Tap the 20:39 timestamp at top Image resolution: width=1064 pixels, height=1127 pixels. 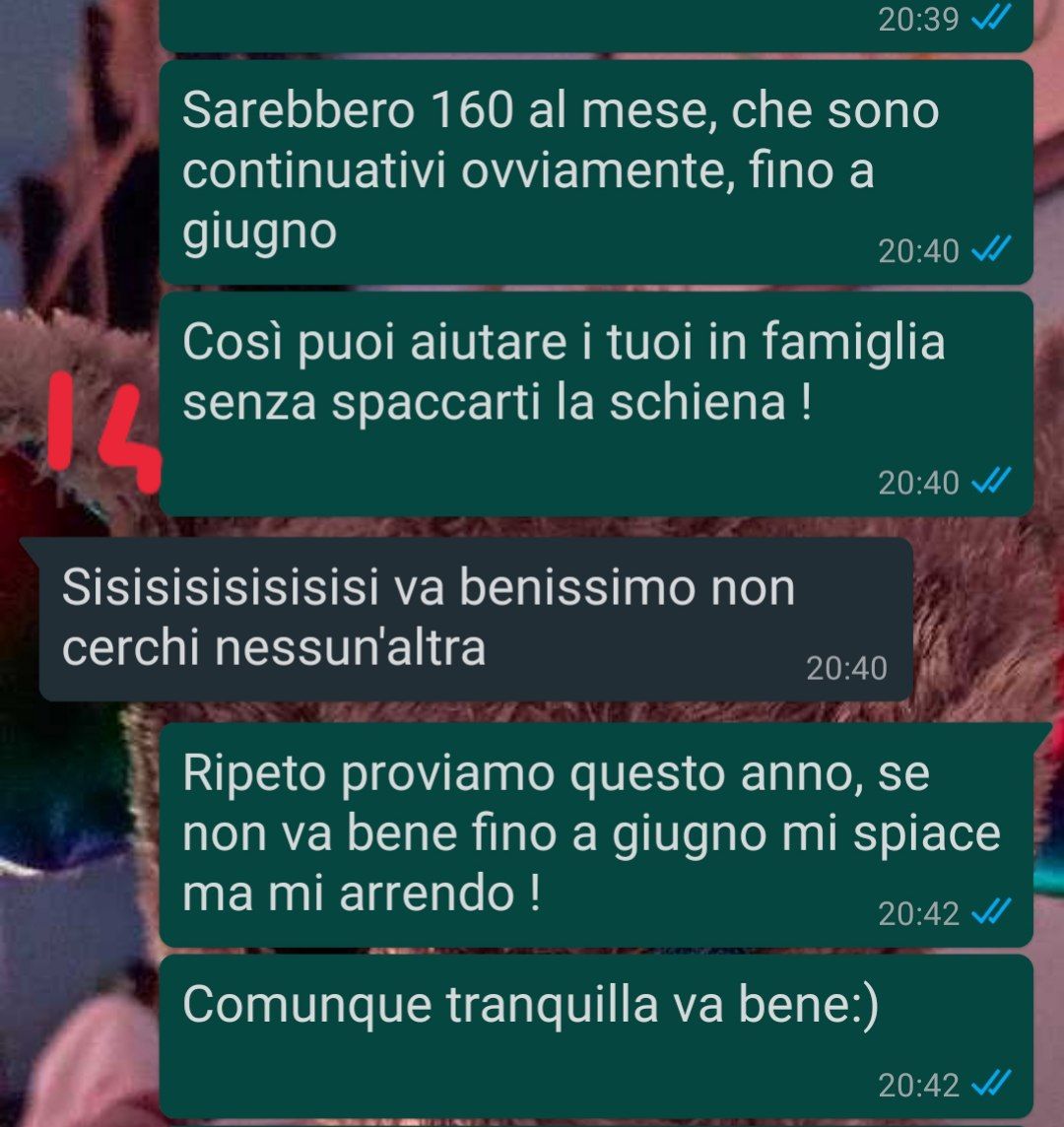tap(918, 19)
